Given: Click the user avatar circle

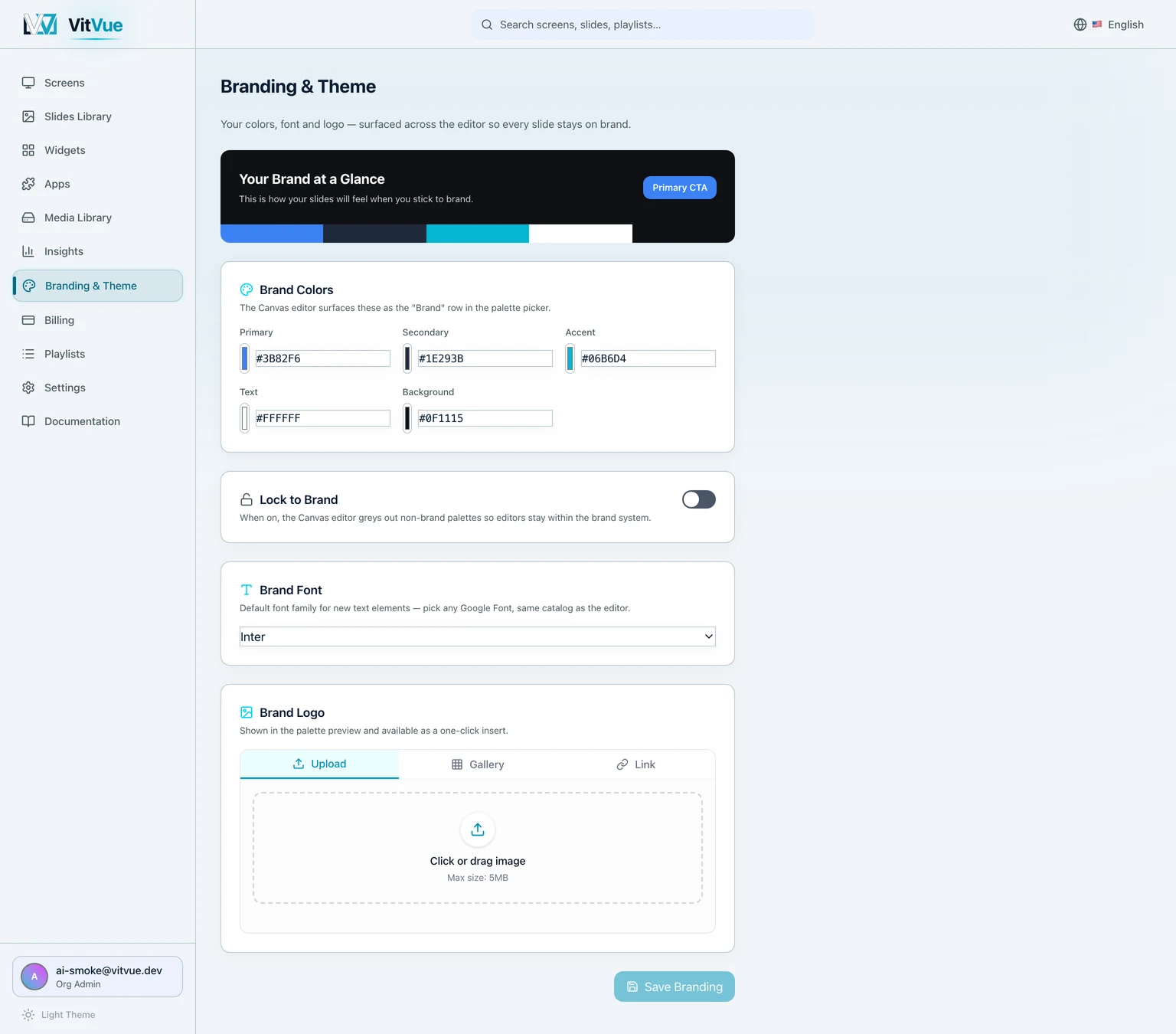Looking at the screenshot, I should (34, 977).
